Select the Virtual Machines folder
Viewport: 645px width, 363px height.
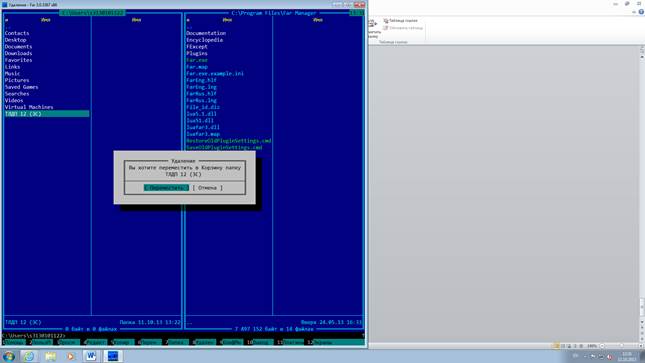point(29,107)
